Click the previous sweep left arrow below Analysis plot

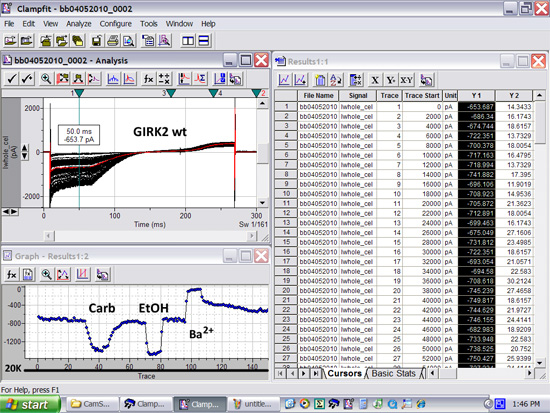[x=6, y=212]
